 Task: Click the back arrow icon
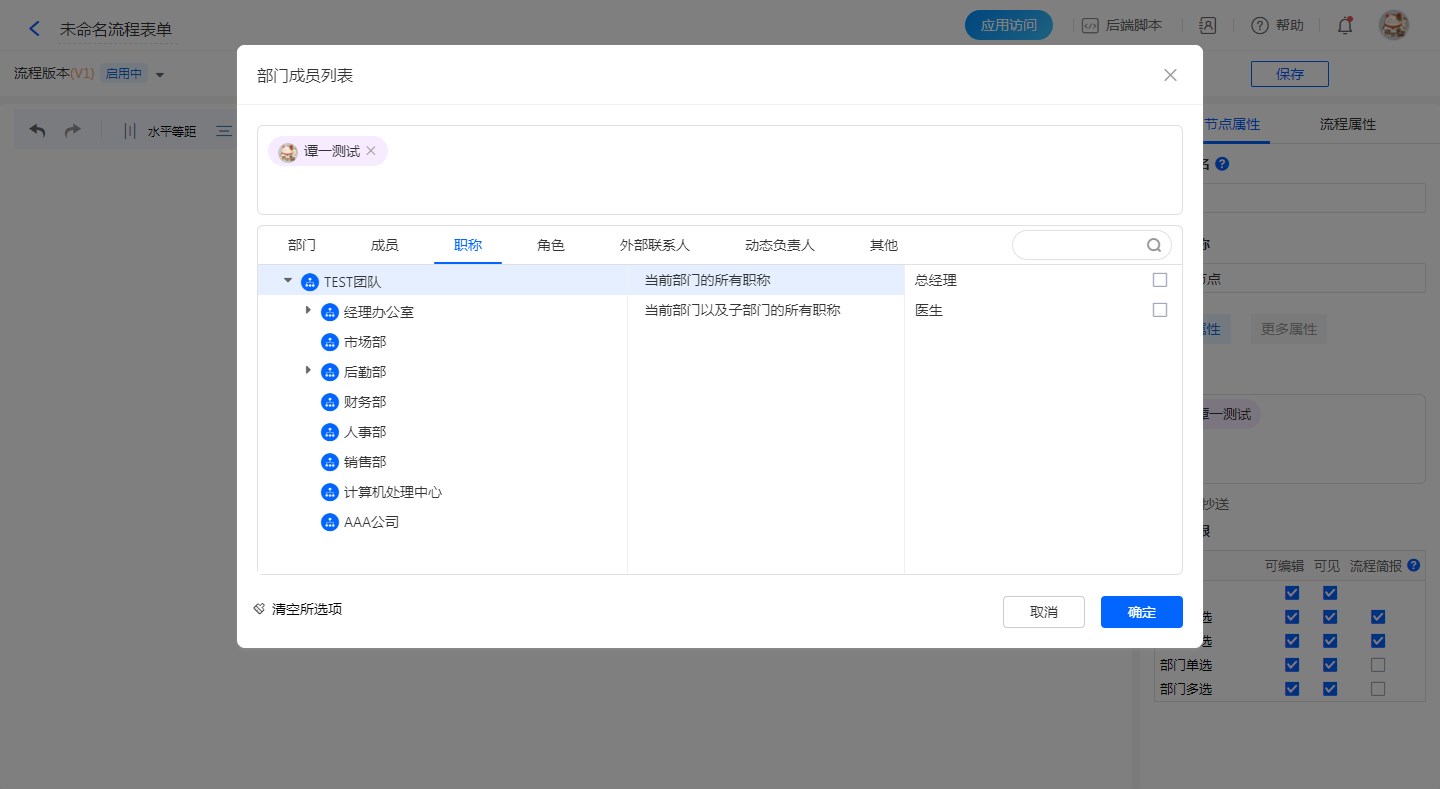[x=35, y=29]
